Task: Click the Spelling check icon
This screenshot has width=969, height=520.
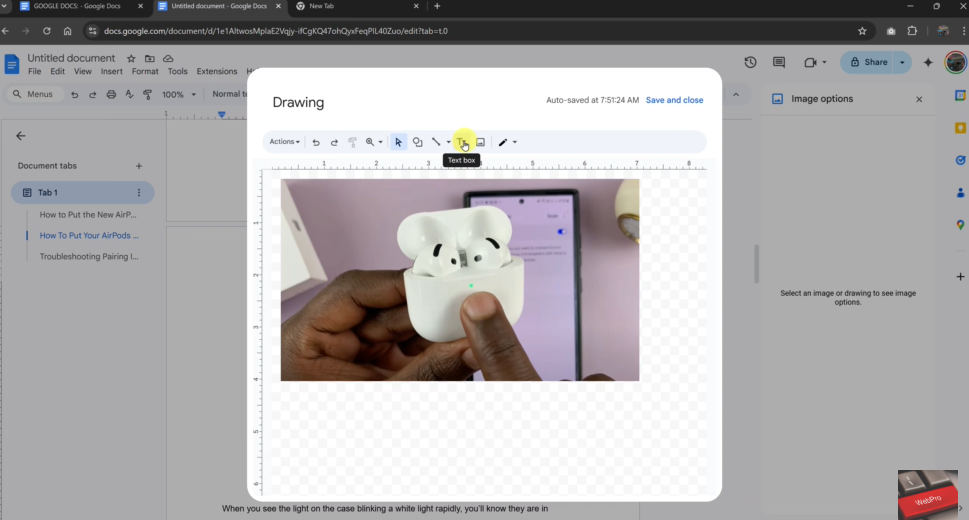Action: coord(129,95)
